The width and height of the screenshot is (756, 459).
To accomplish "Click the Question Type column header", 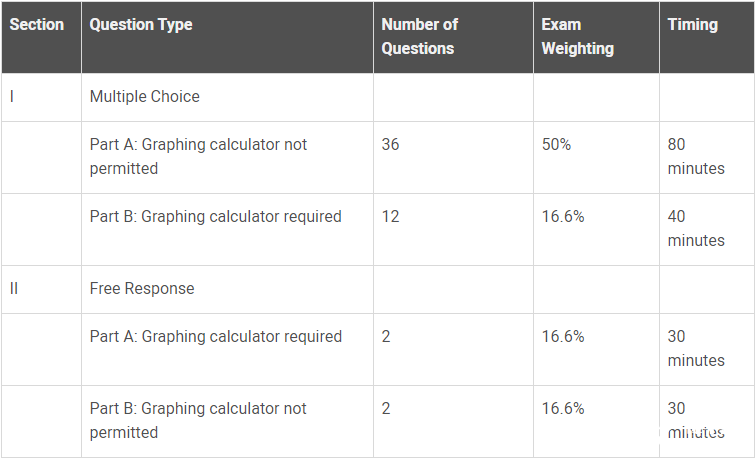I will pyautogui.click(x=141, y=25).
